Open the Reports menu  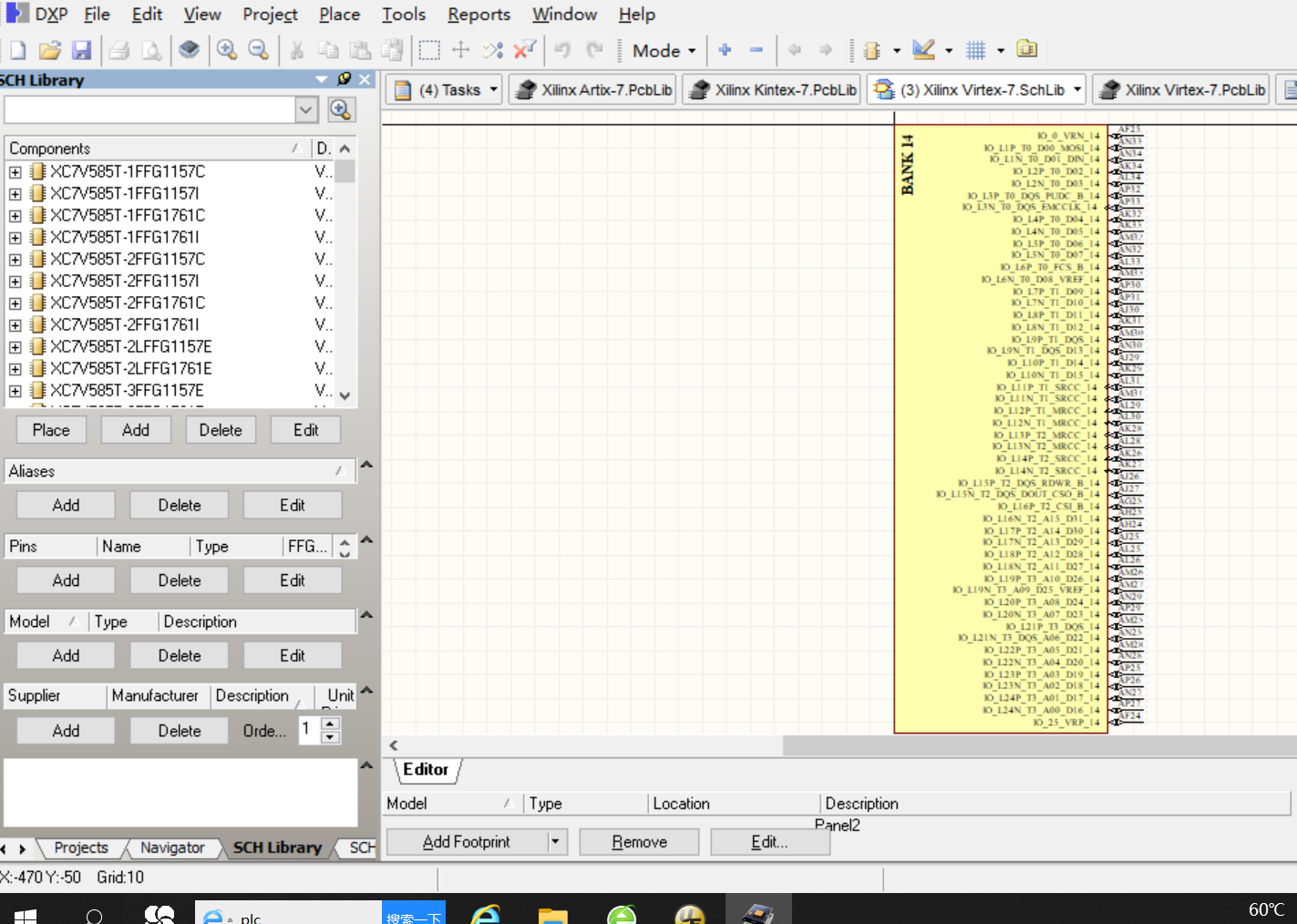pos(479,15)
